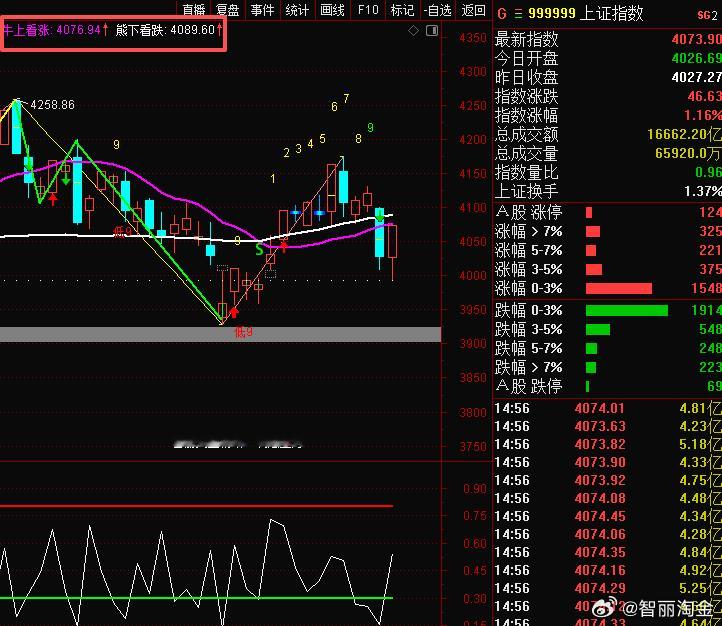
Task: Click the yellow sequence number 7 marker
Action: click(346, 99)
